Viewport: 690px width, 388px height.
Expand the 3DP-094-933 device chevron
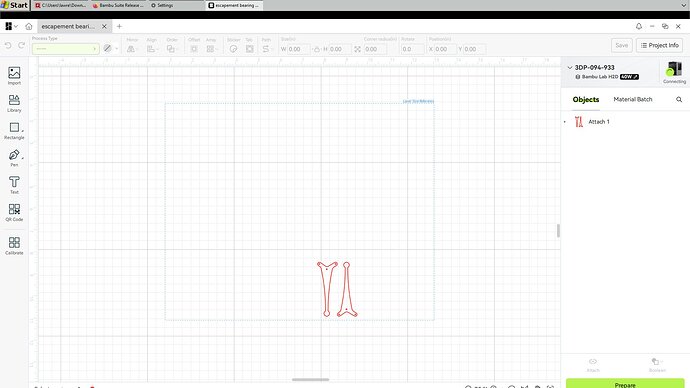(x=569, y=68)
